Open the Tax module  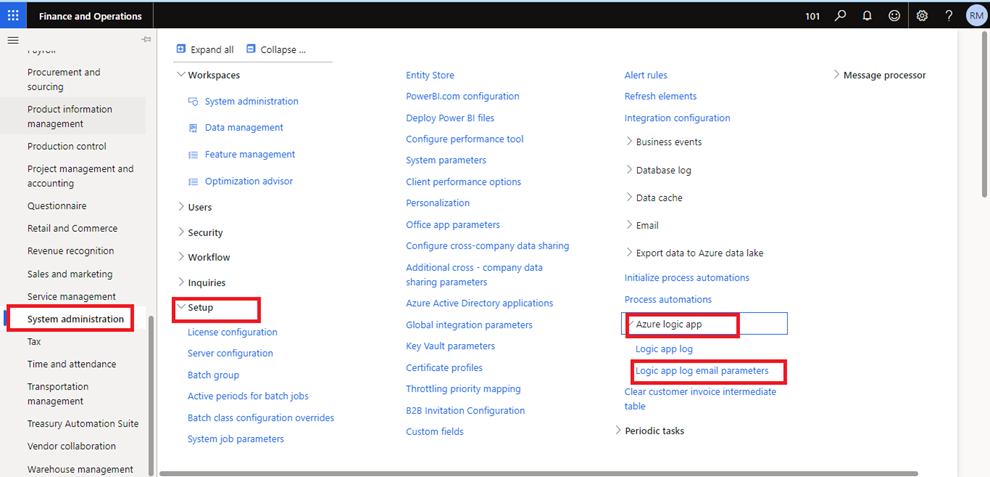pyautogui.click(x=34, y=341)
